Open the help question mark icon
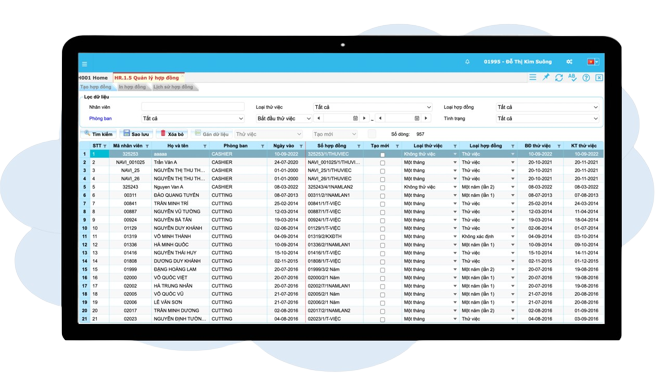The height and width of the screenshot is (375, 666). [x=586, y=78]
